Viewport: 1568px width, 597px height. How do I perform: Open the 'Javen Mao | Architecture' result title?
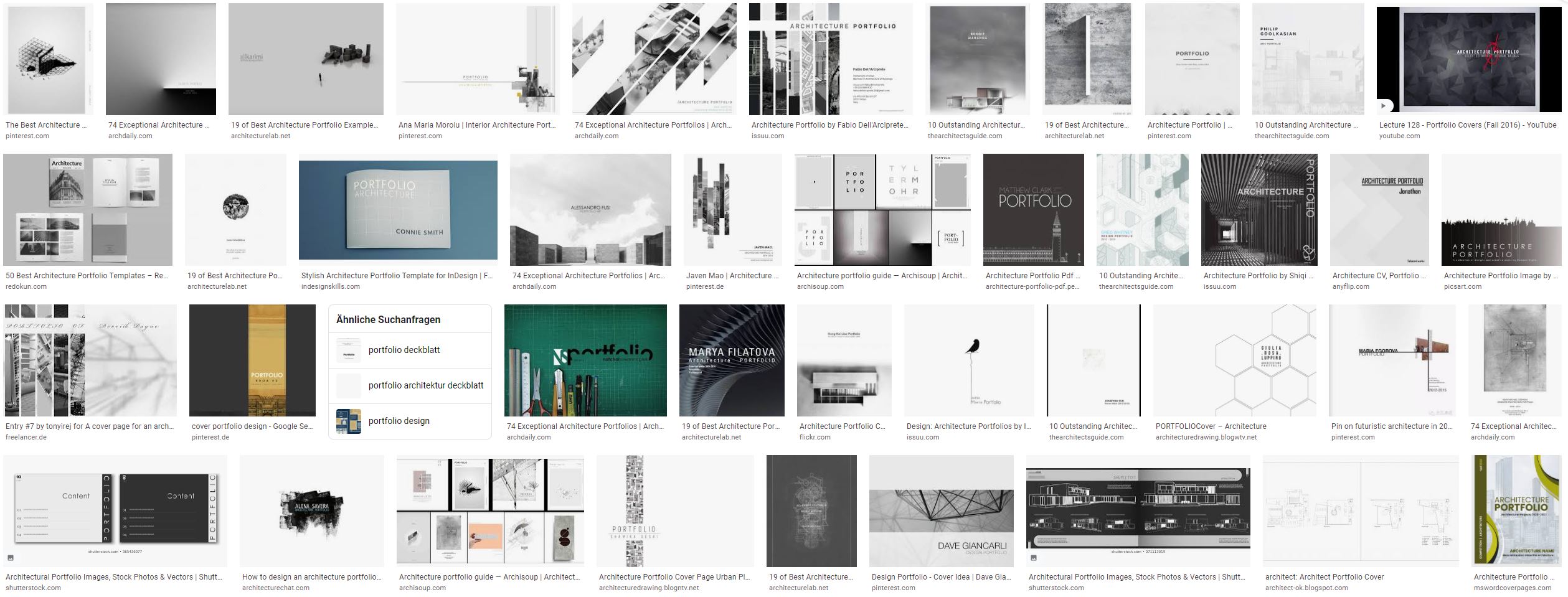(732, 276)
